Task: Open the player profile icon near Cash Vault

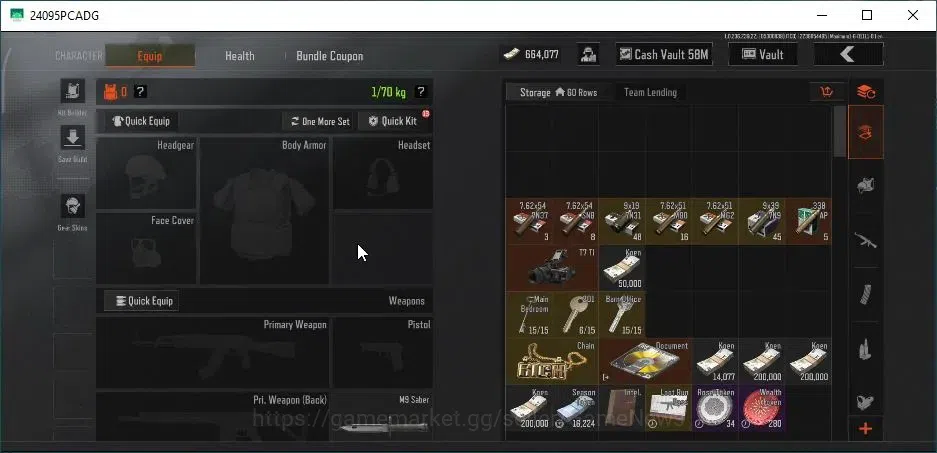Action: click(x=589, y=54)
